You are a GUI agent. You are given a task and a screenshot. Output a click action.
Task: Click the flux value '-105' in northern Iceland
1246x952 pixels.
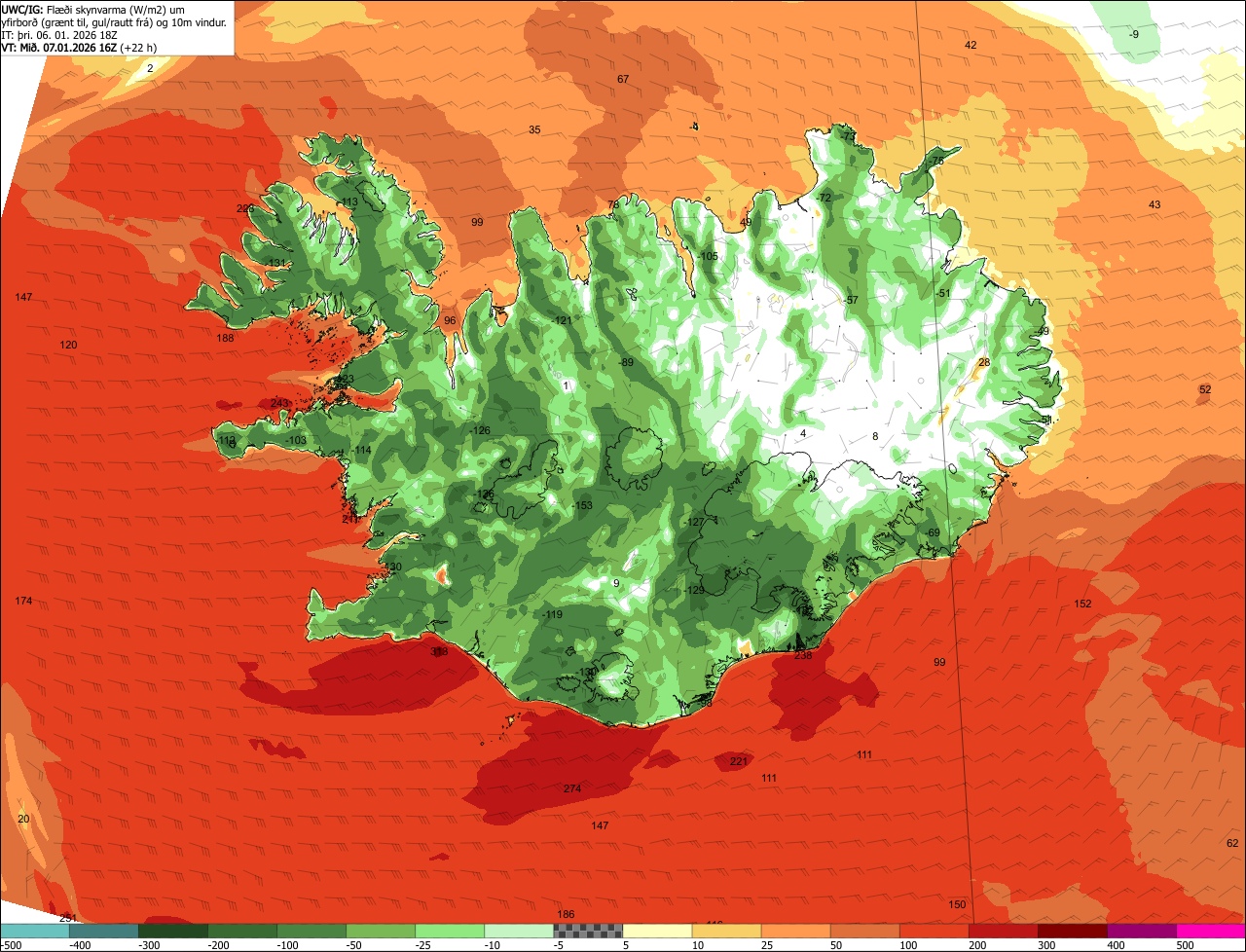point(708,256)
